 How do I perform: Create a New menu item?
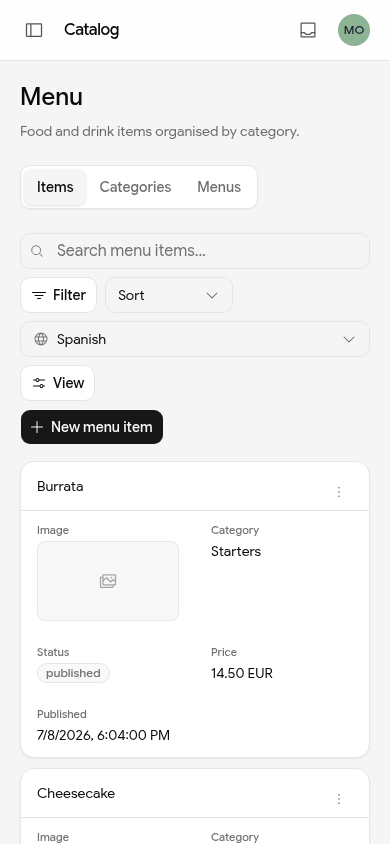(x=92, y=427)
